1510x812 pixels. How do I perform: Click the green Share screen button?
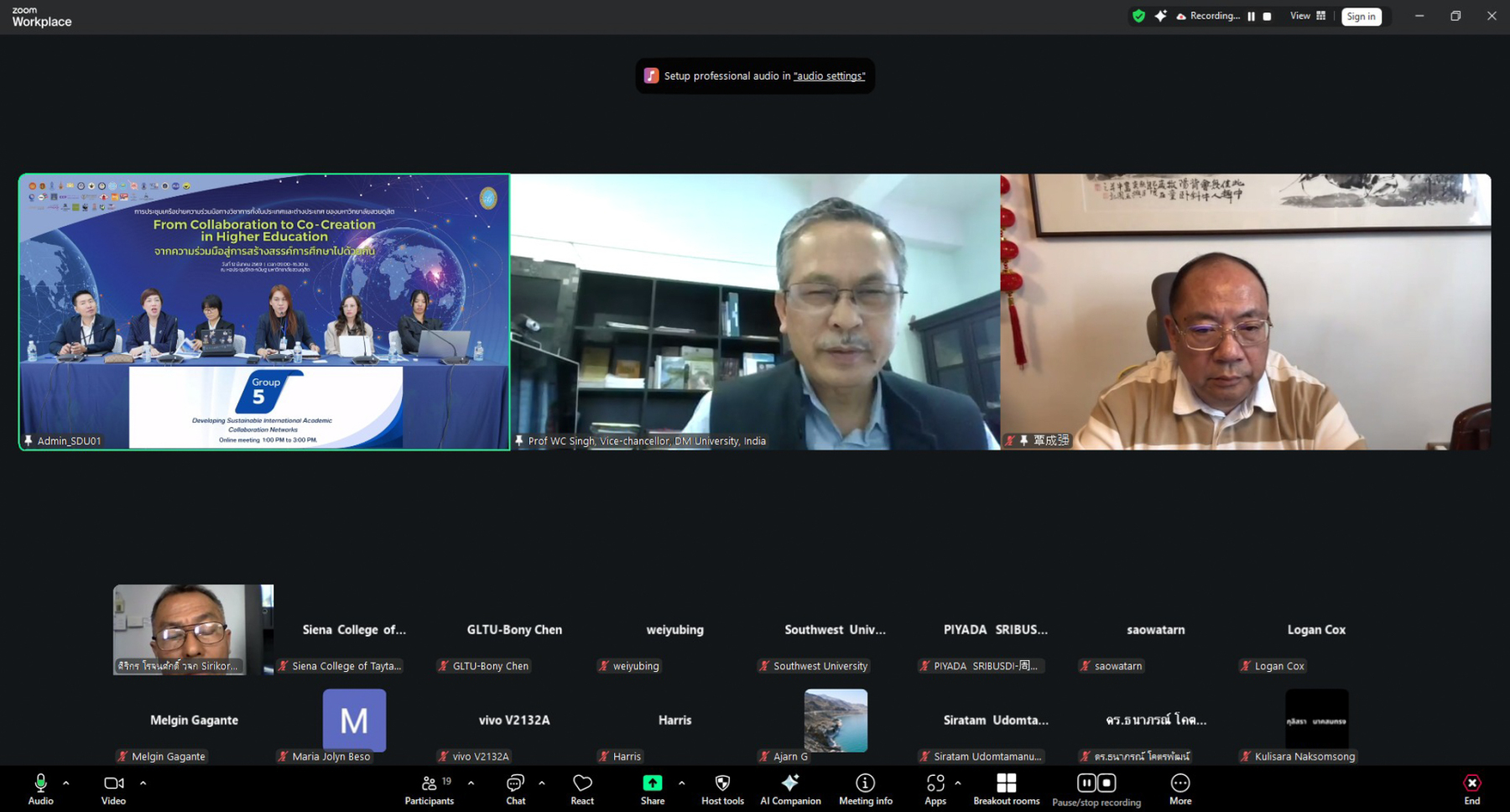652,789
